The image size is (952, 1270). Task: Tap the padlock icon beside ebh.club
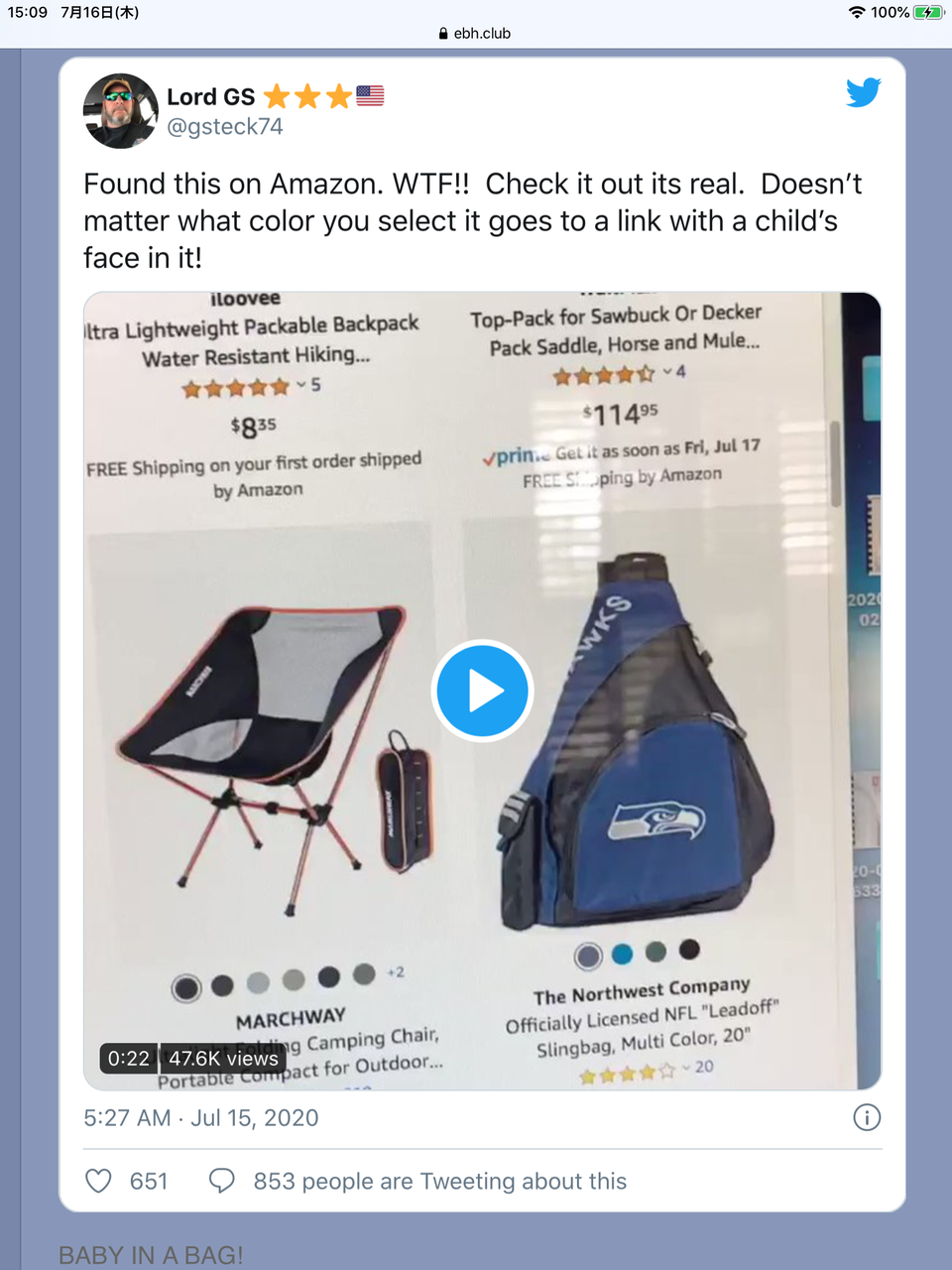[443, 33]
